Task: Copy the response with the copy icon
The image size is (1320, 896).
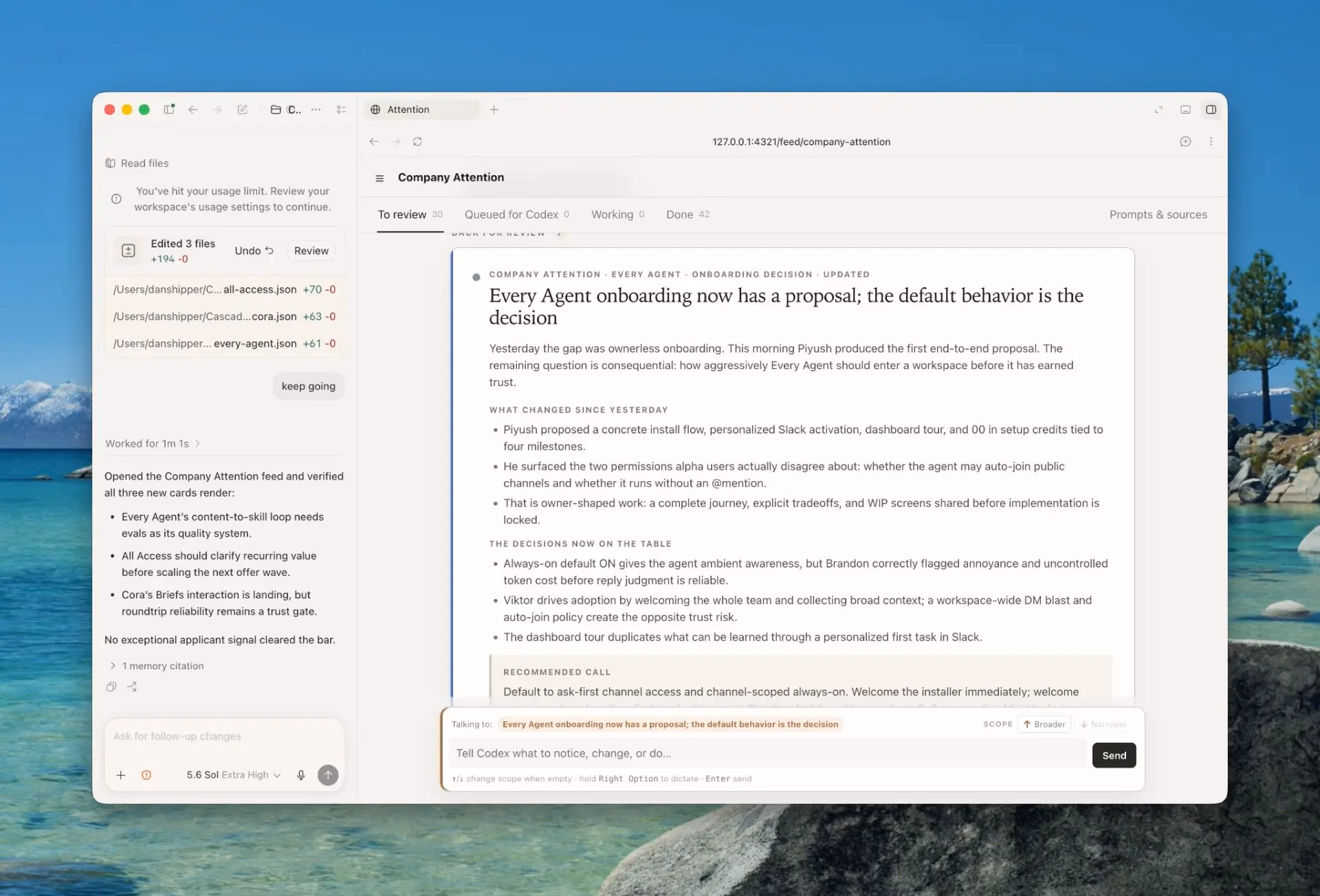Action: [x=111, y=686]
